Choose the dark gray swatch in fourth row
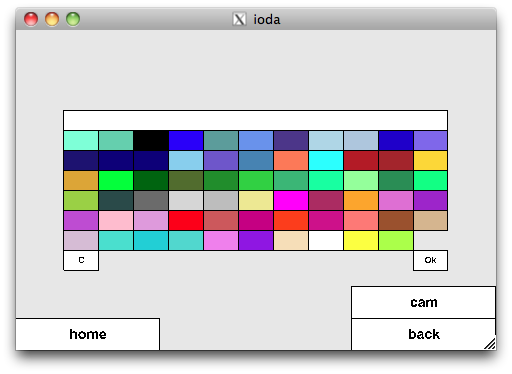This screenshot has height=374, width=512. pyautogui.click(x=151, y=201)
